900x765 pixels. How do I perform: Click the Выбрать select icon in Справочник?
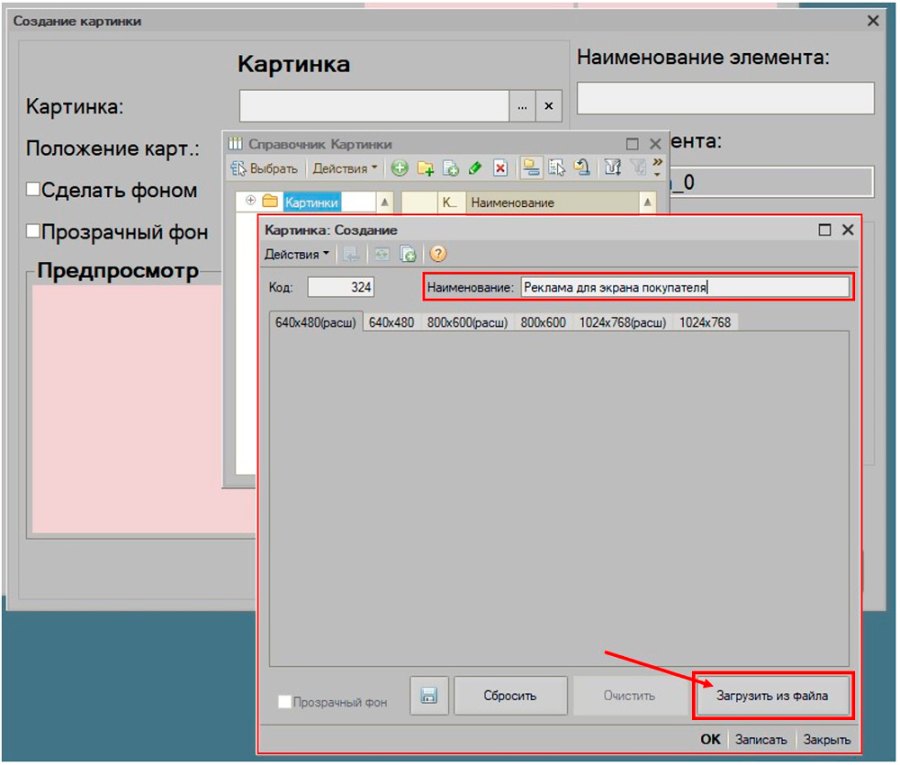[x=238, y=168]
